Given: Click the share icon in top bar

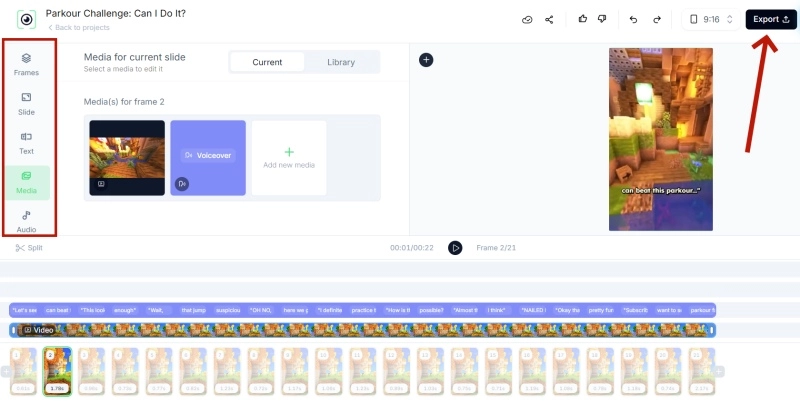Looking at the screenshot, I should coord(549,19).
